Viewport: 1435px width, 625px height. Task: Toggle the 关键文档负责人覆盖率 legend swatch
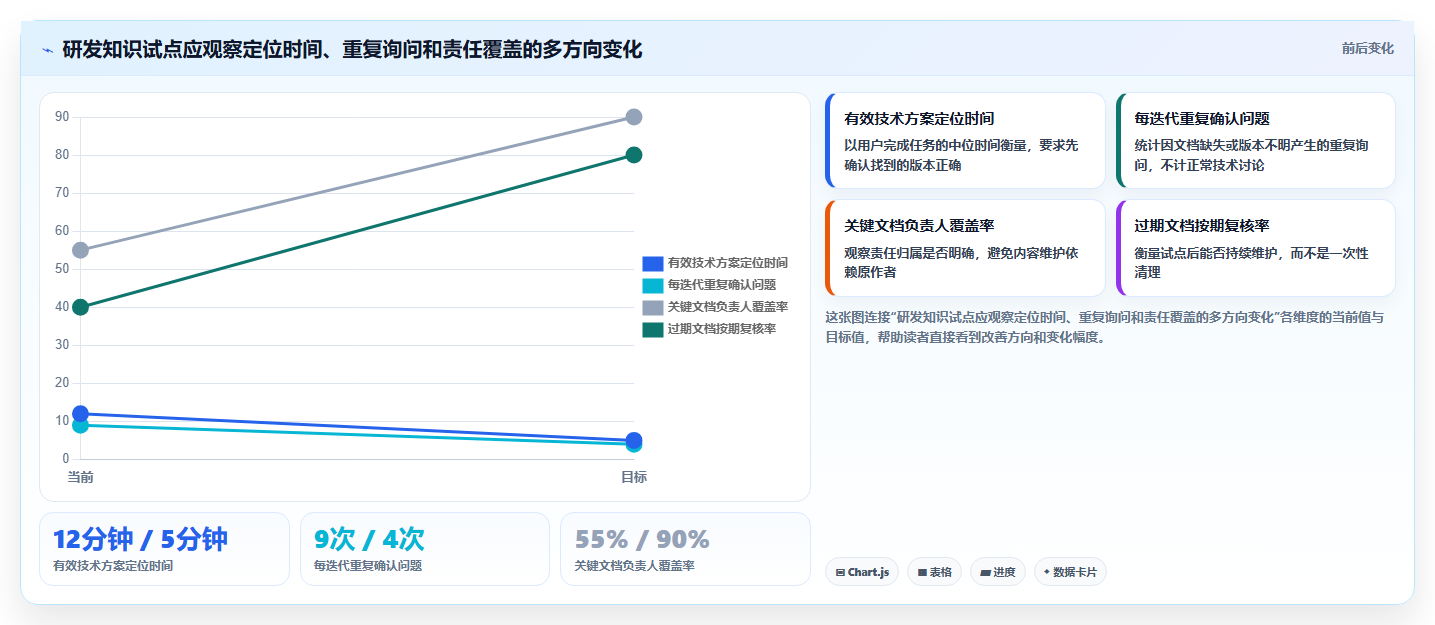point(652,307)
